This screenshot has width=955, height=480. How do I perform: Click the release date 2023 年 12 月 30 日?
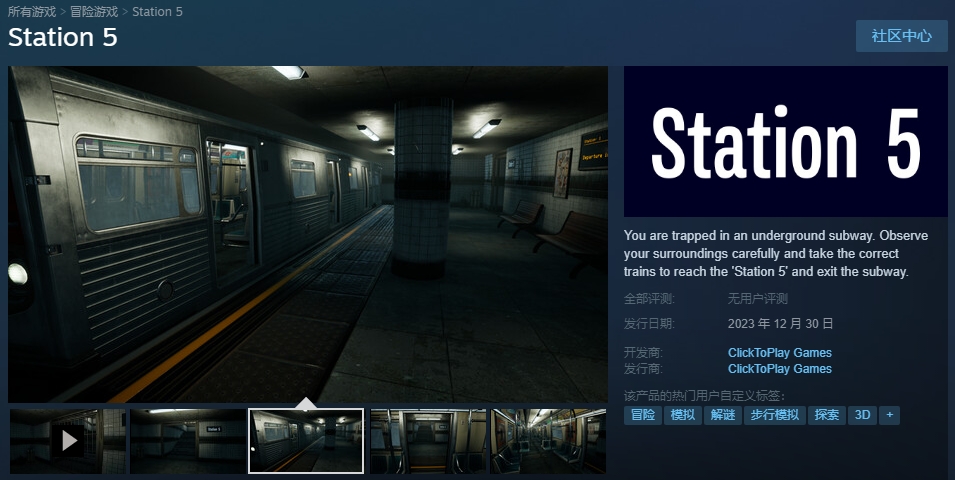coord(780,324)
